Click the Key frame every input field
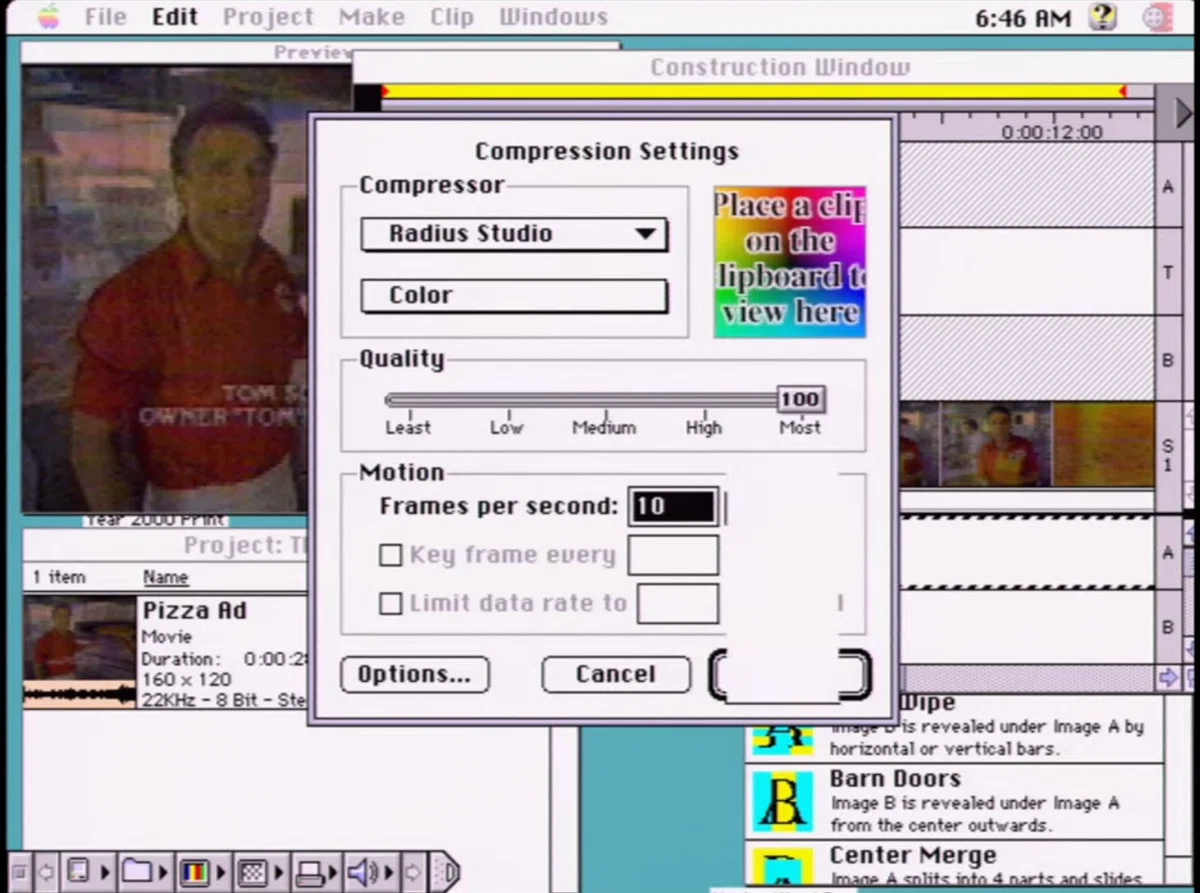Screen dimensions: 1200x893 [x=673, y=555]
